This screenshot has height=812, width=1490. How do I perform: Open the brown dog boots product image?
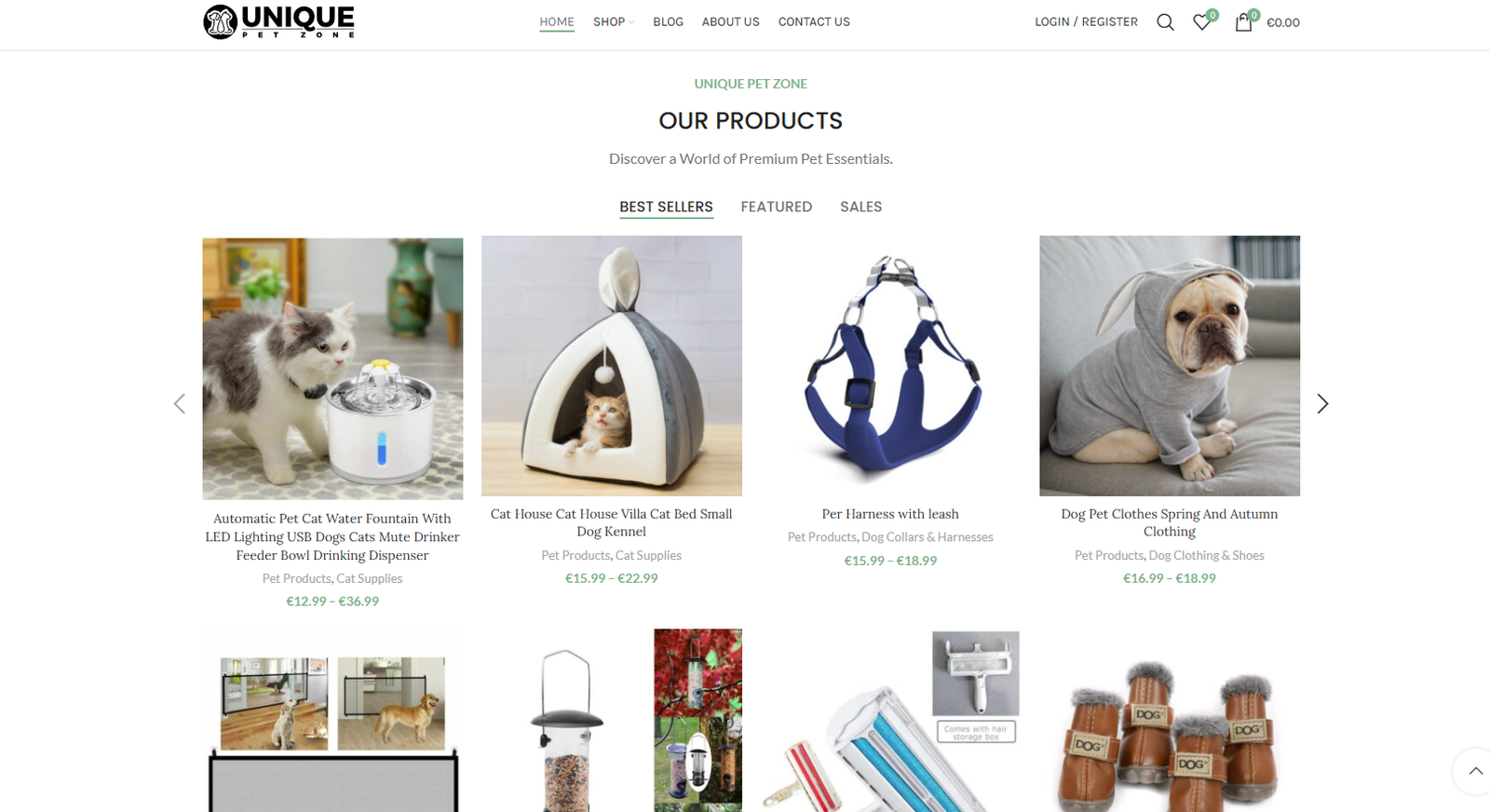tap(1170, 722)
